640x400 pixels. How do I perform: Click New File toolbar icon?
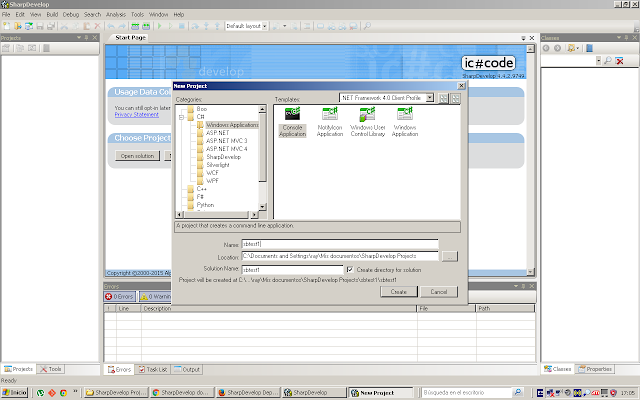coord(7,26)
